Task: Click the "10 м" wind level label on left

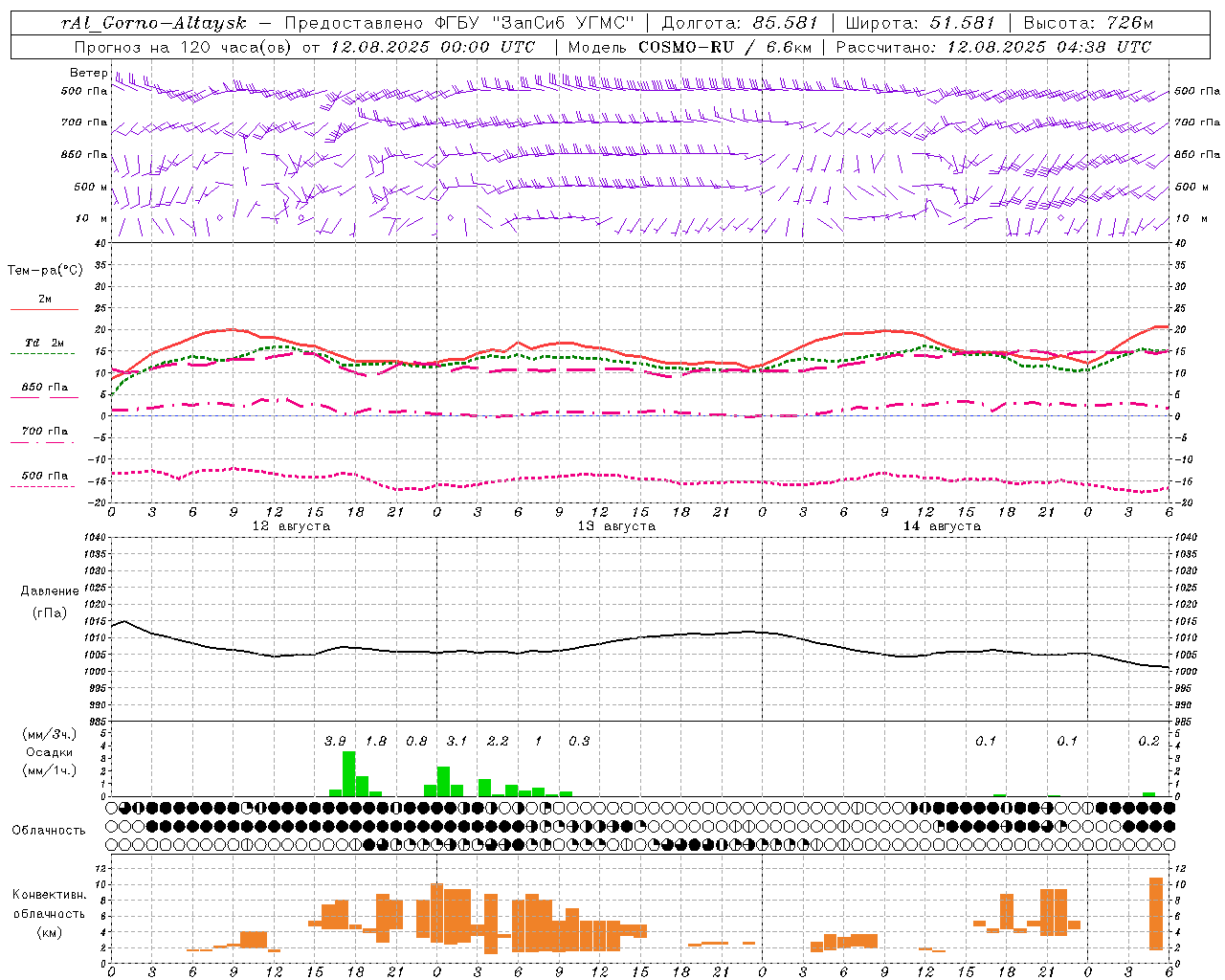Action: click(93, 218)
